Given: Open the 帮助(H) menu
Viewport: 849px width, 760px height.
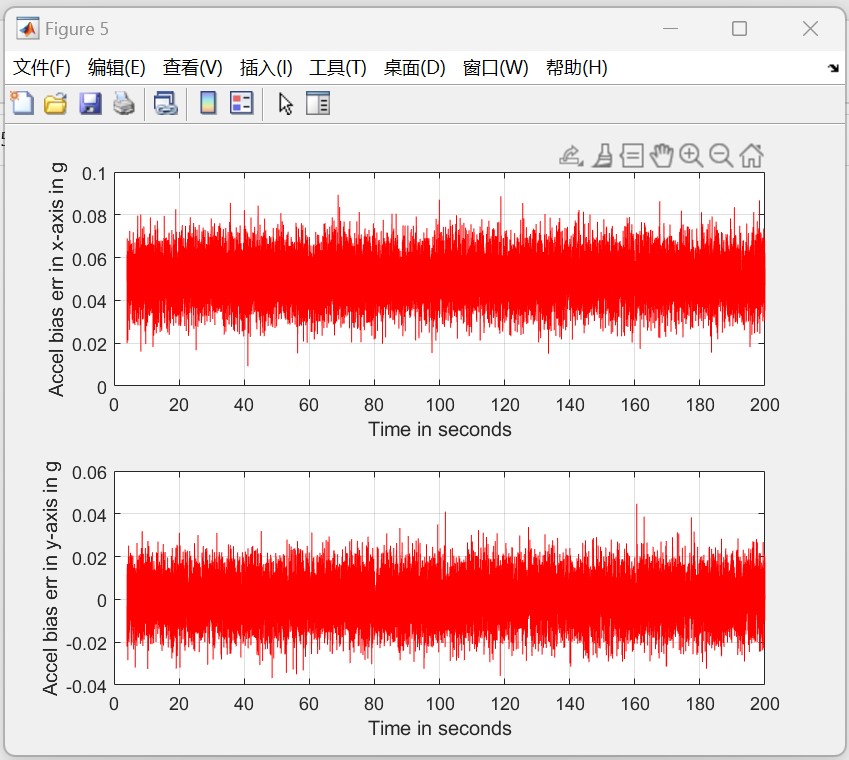Looking at the screenshot, I should [x=576, y=68].
